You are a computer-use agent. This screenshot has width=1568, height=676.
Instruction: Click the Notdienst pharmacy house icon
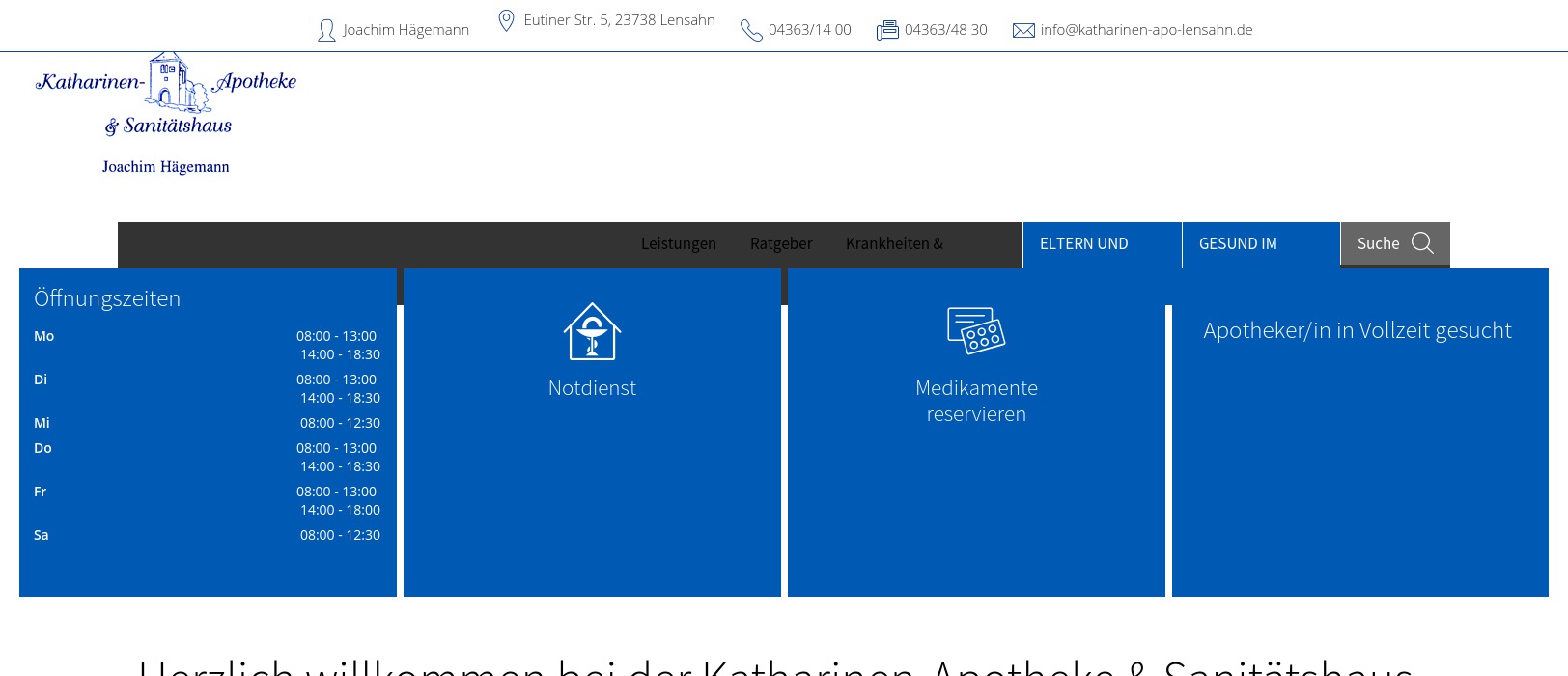tap(592, 331)
